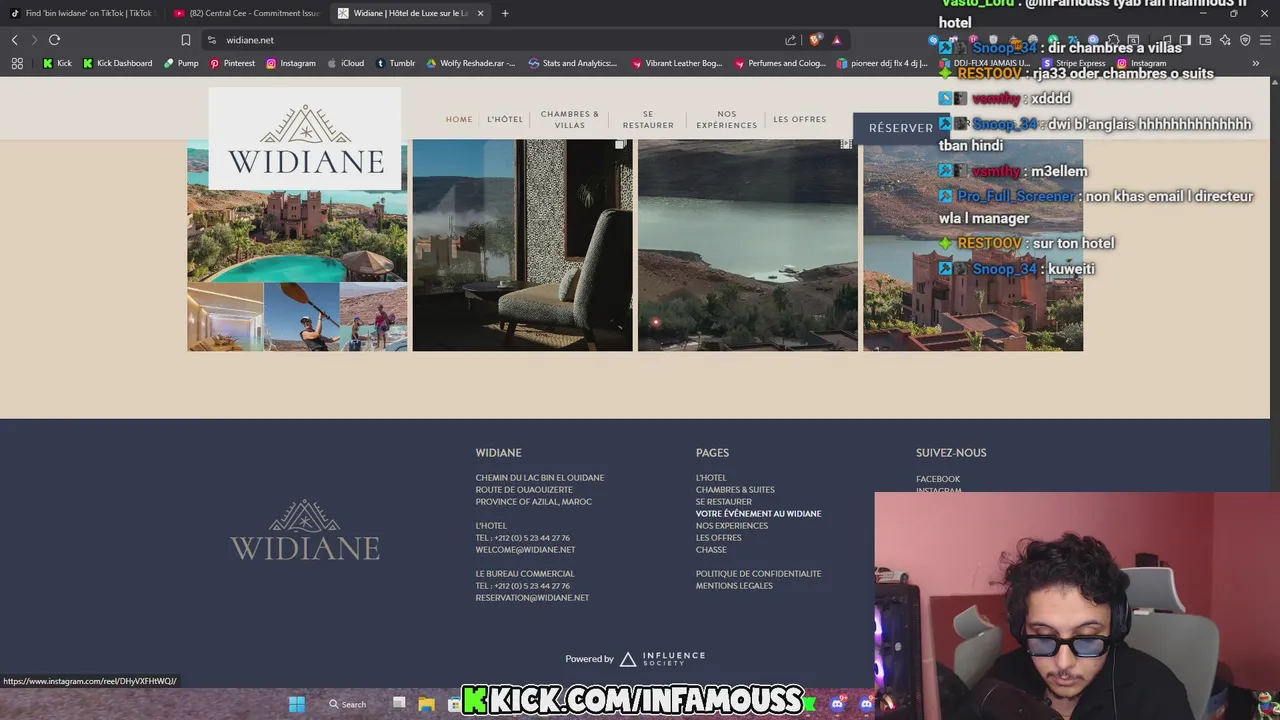Open the kasbah and pool collage thumbnail
Image resolution: width=1280 pixels, height=720 pixels.
[x=297, y=245]
